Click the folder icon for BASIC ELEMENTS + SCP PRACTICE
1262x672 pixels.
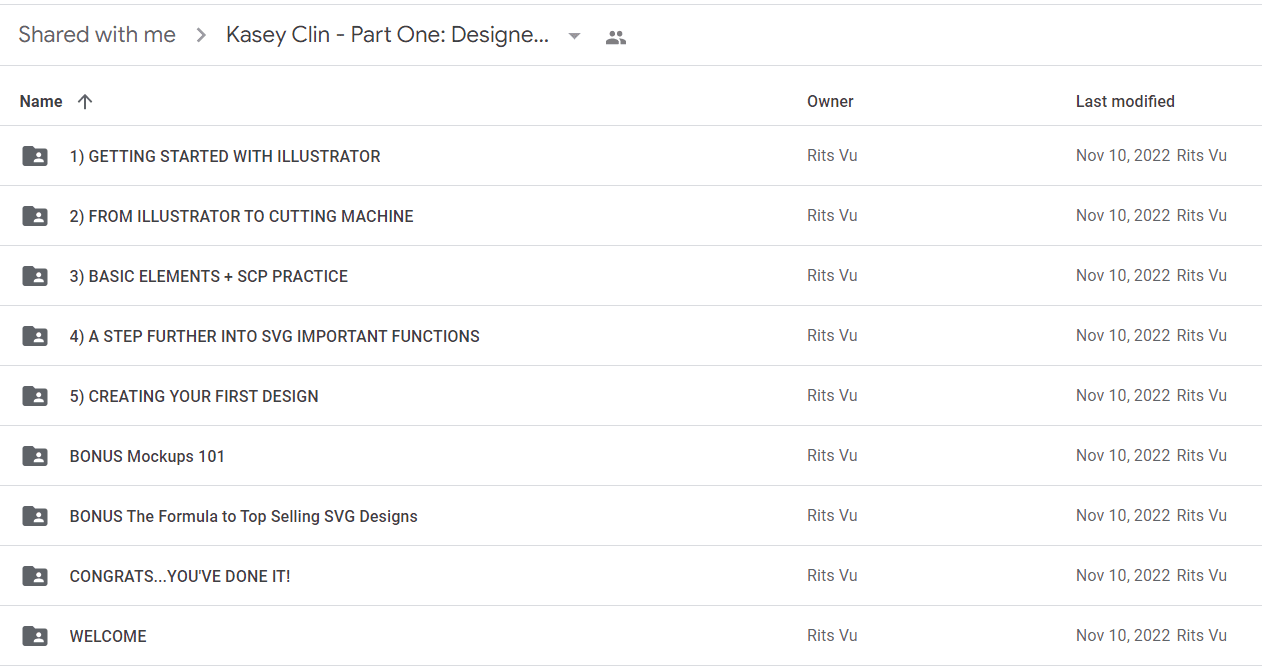click(x=35, y=276)
